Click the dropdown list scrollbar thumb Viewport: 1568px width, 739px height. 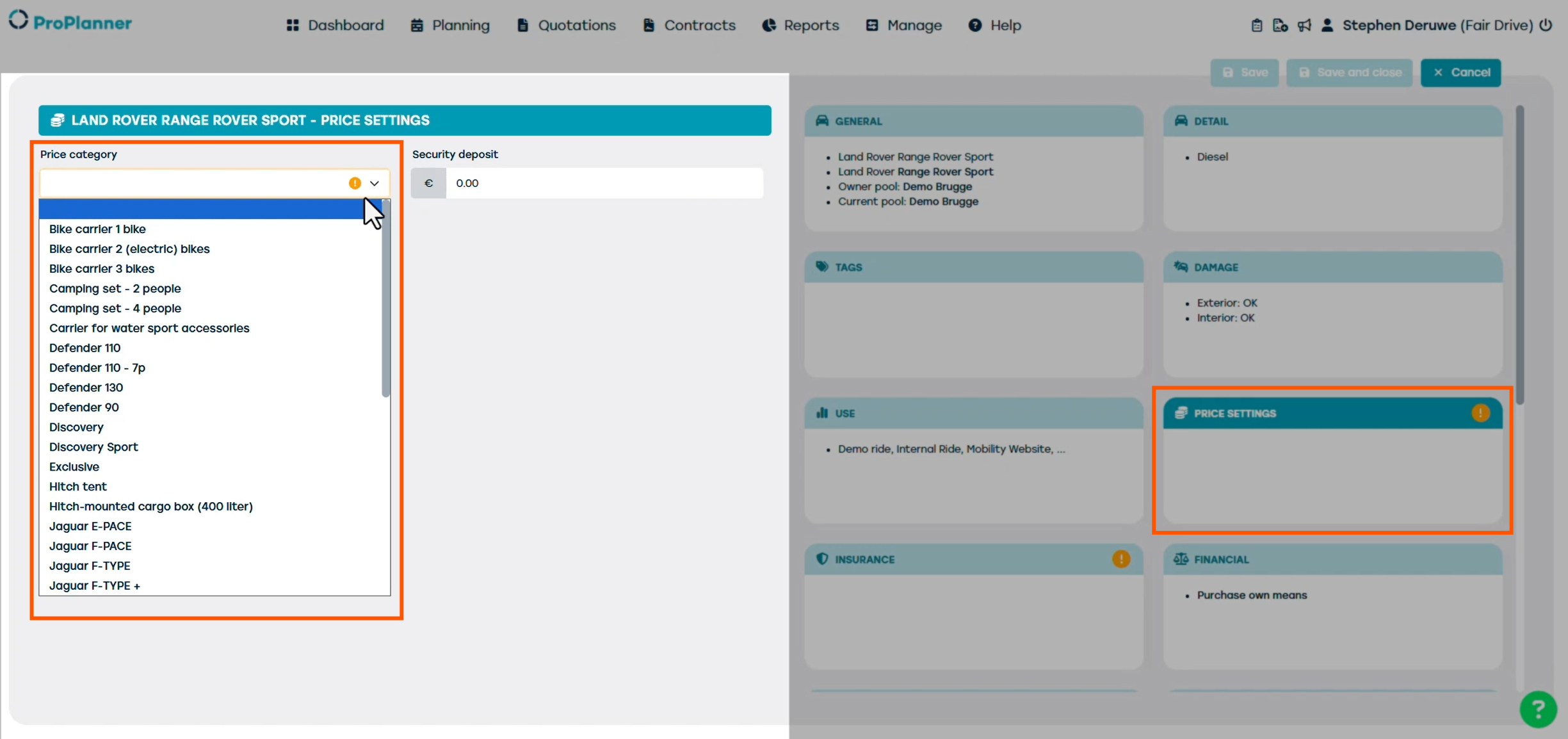pyautogui.click(x=385, y=298)
